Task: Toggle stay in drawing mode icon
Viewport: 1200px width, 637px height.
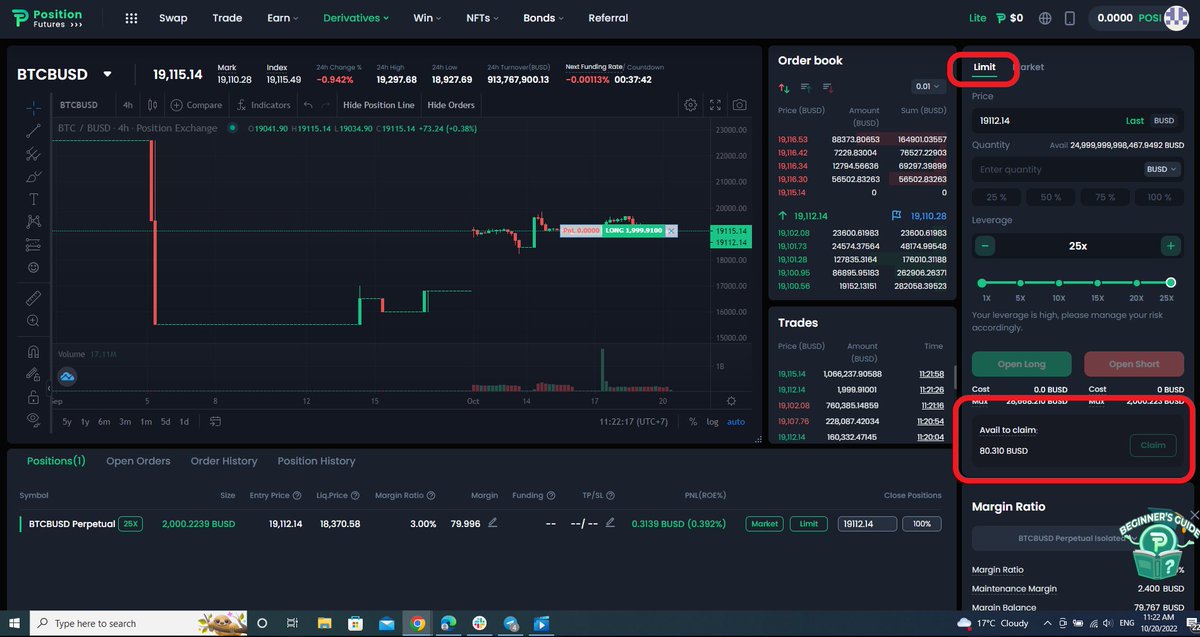Action: 34,374
